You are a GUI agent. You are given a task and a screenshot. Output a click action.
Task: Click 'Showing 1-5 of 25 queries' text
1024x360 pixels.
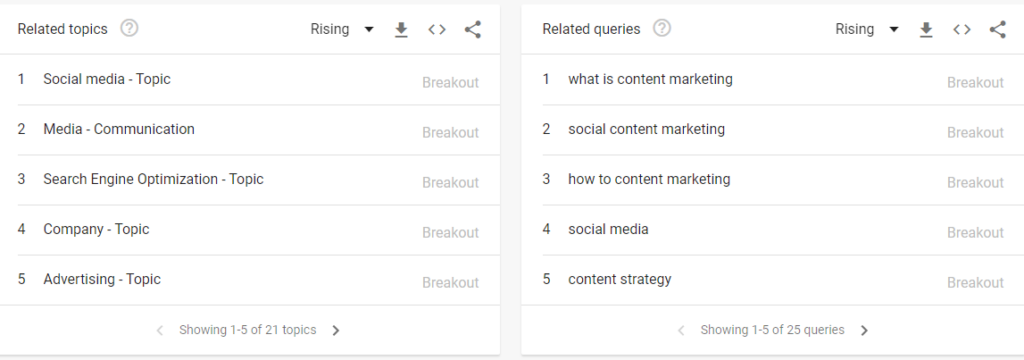773,331
